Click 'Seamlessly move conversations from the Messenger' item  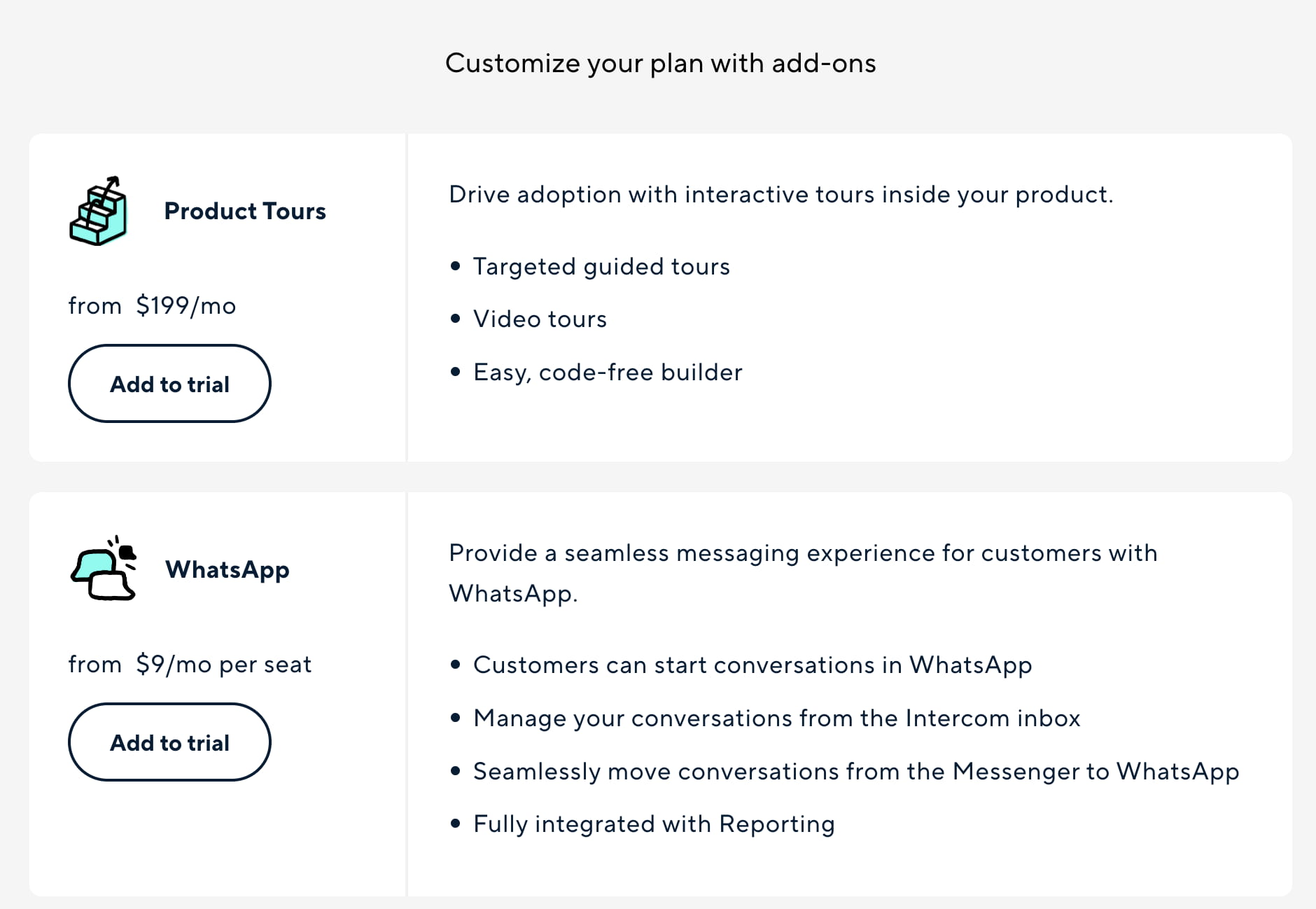tap(855, 771)
